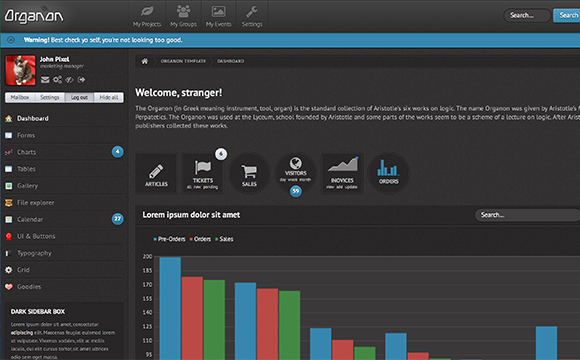
Task: Toggle the Sales legend series
Action: (x=224, y=239)
